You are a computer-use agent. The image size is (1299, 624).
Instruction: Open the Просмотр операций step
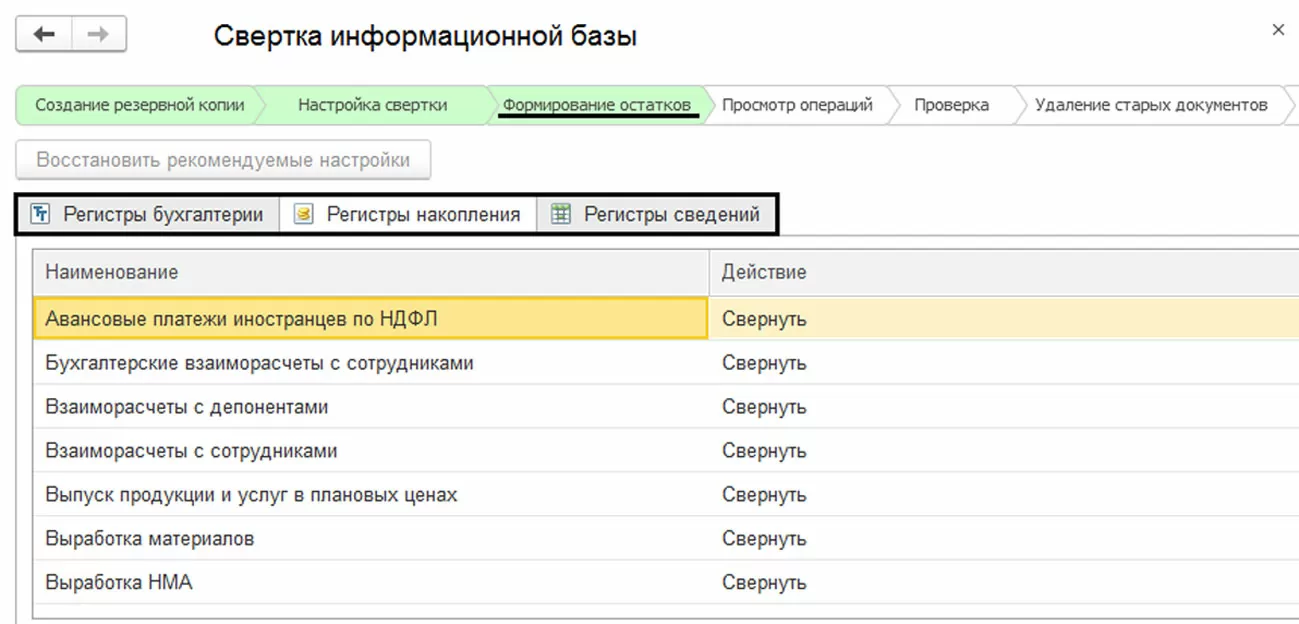[x=797, y=105]
